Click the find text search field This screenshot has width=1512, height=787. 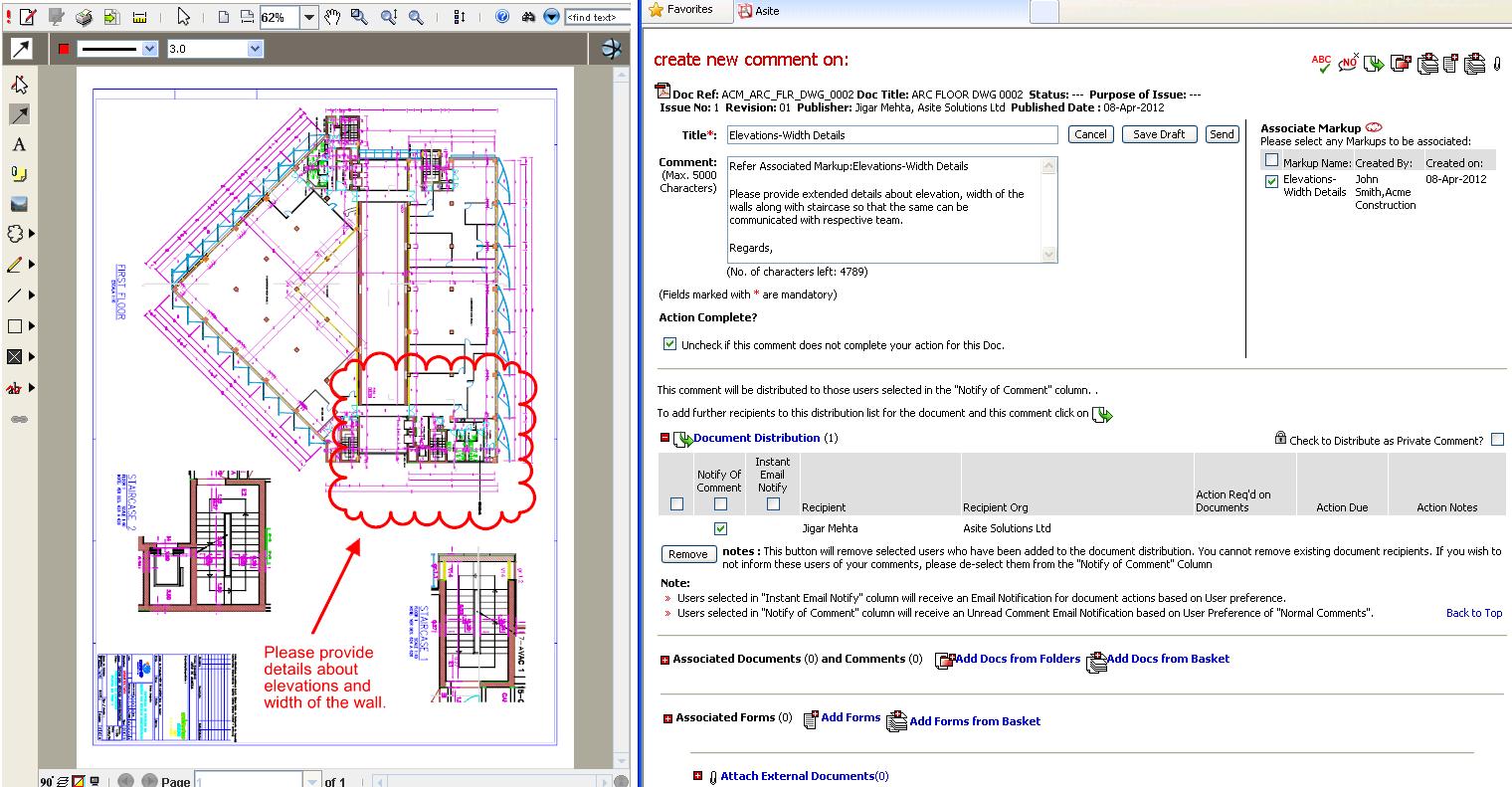click(597, 17)
